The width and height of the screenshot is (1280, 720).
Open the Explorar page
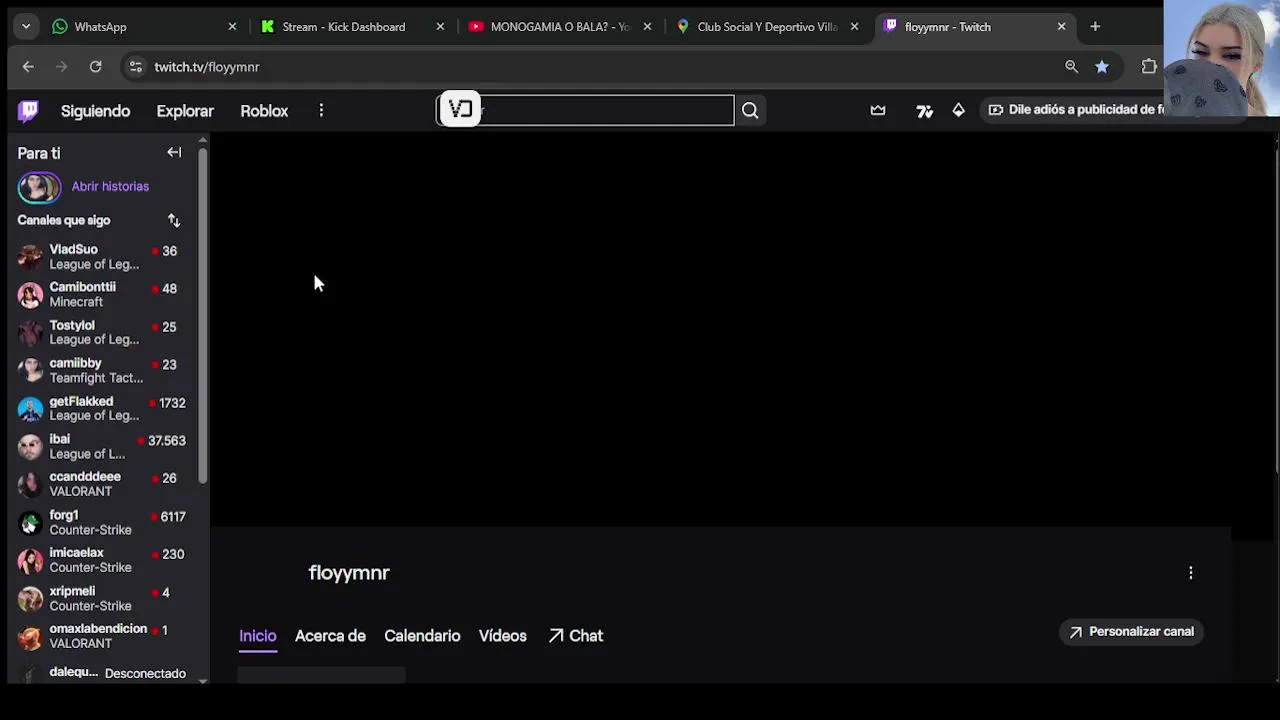185,111
